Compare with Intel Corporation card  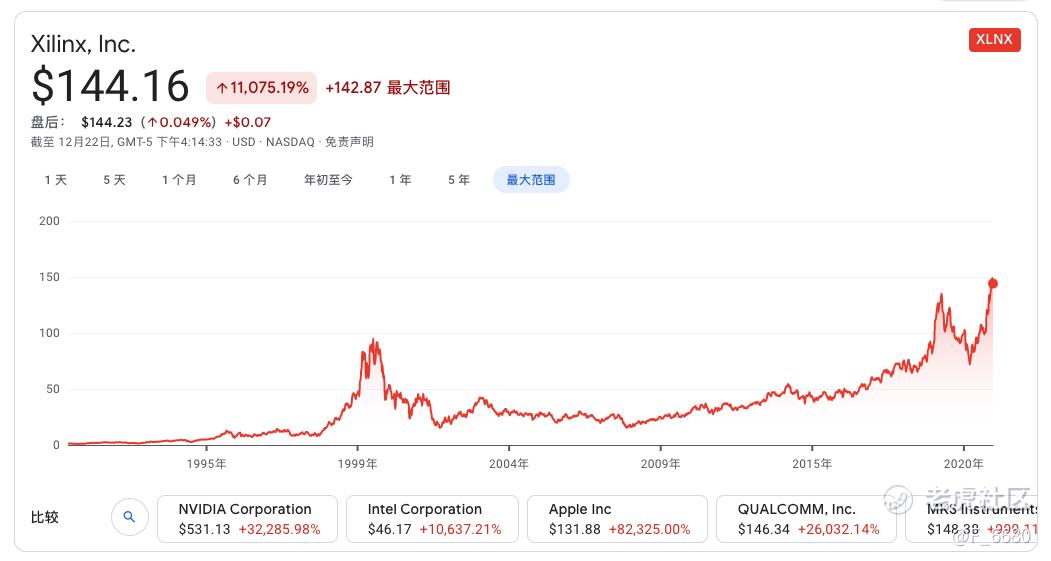coord(432,519)
